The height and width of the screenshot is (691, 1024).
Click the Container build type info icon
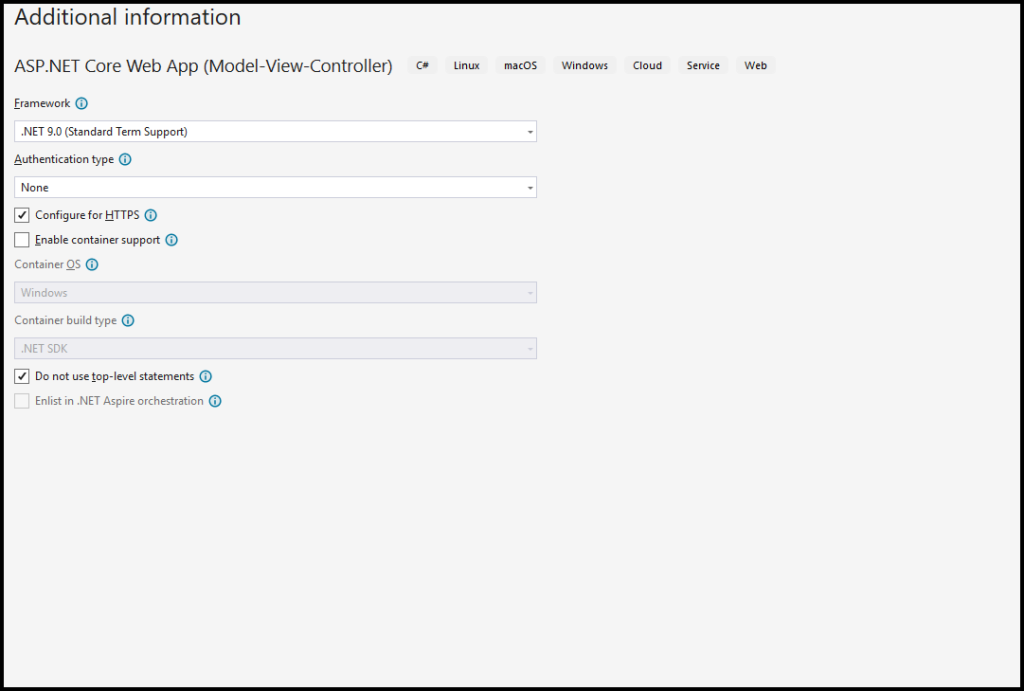128,321
